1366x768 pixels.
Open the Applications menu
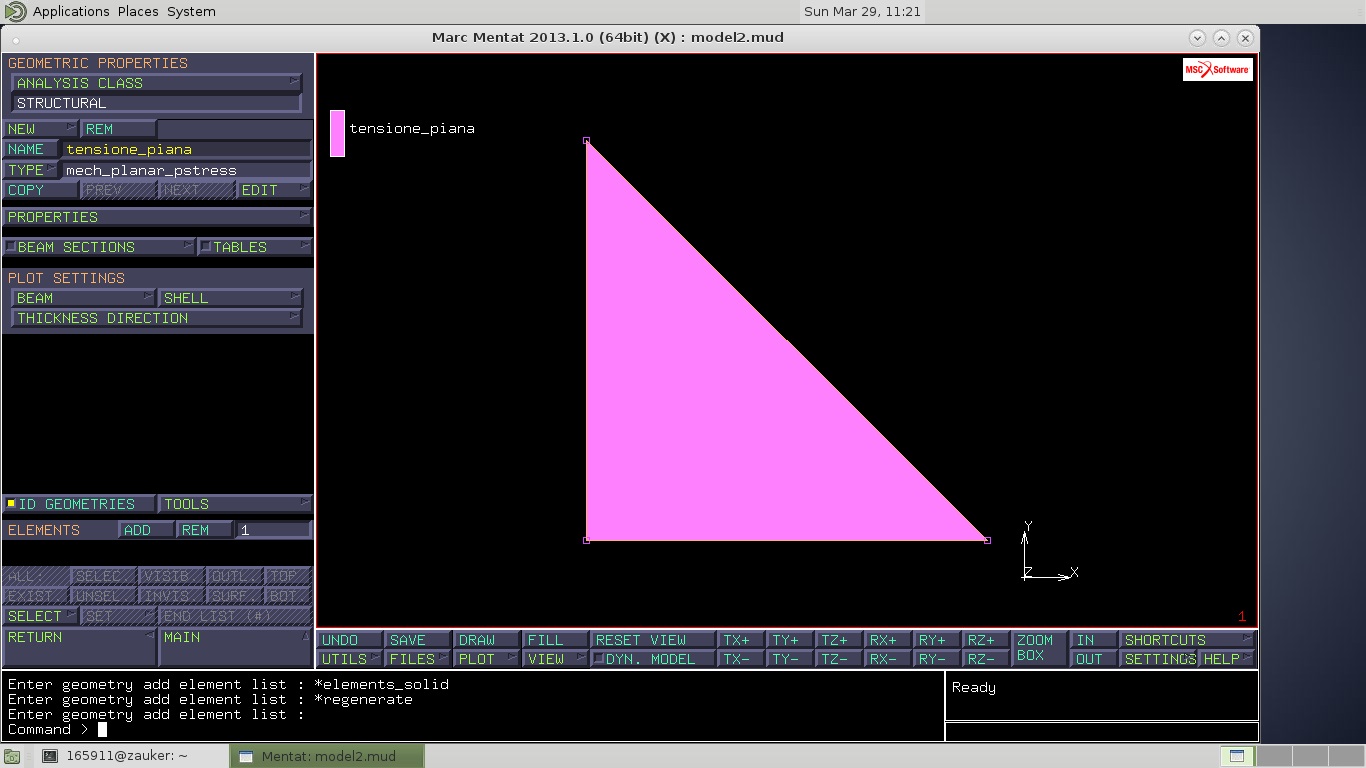(x=71, y=11)
